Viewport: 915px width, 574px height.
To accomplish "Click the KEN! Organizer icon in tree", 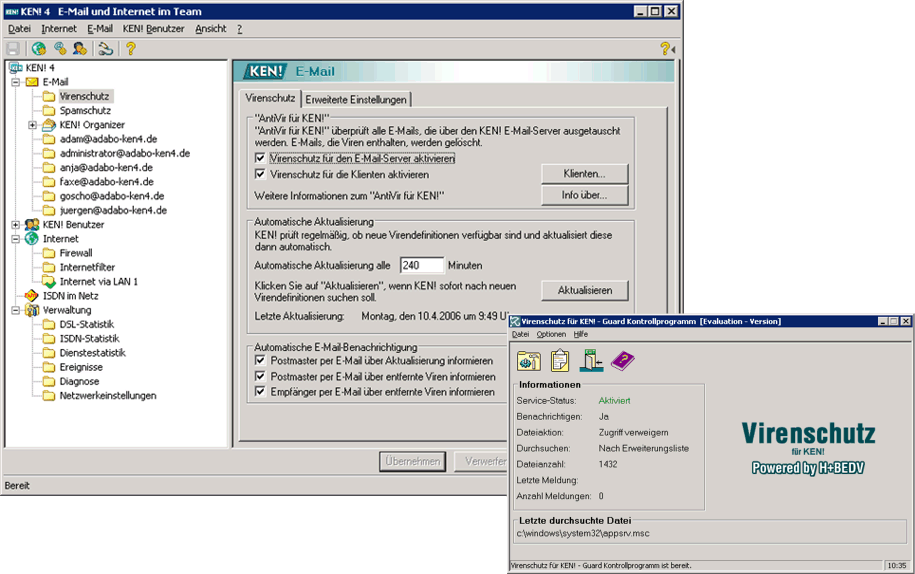I will pyautogui.click(x=49, y=124).
